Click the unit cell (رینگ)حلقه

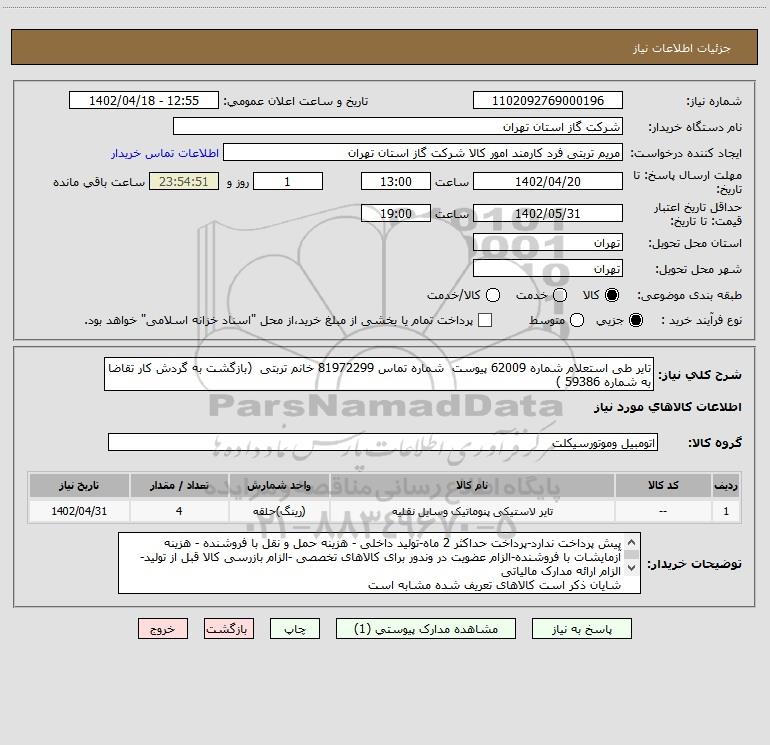point(279,511)
